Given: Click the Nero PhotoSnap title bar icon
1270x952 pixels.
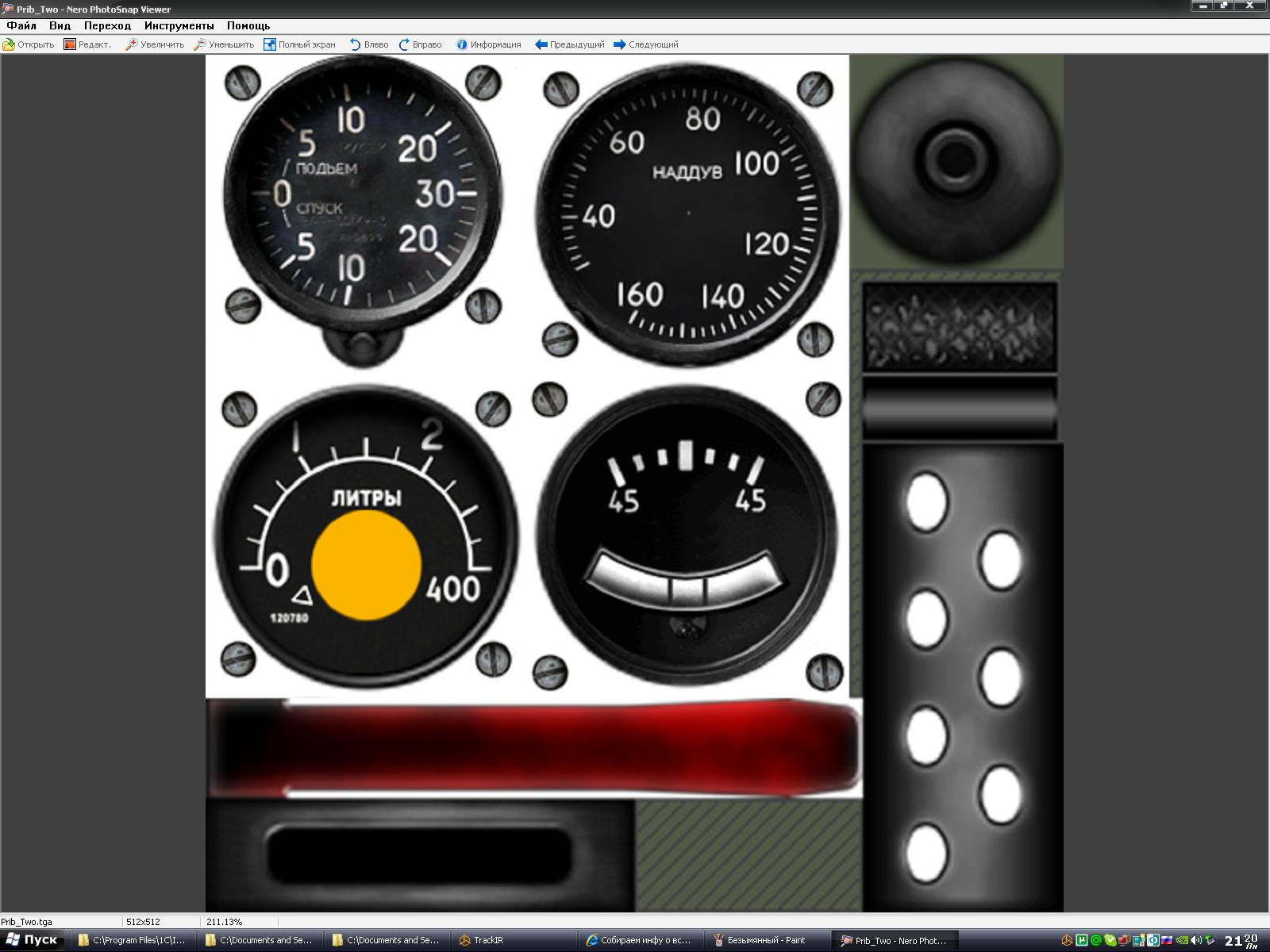Looking at the screenshot, I should [x=8, y=9].
